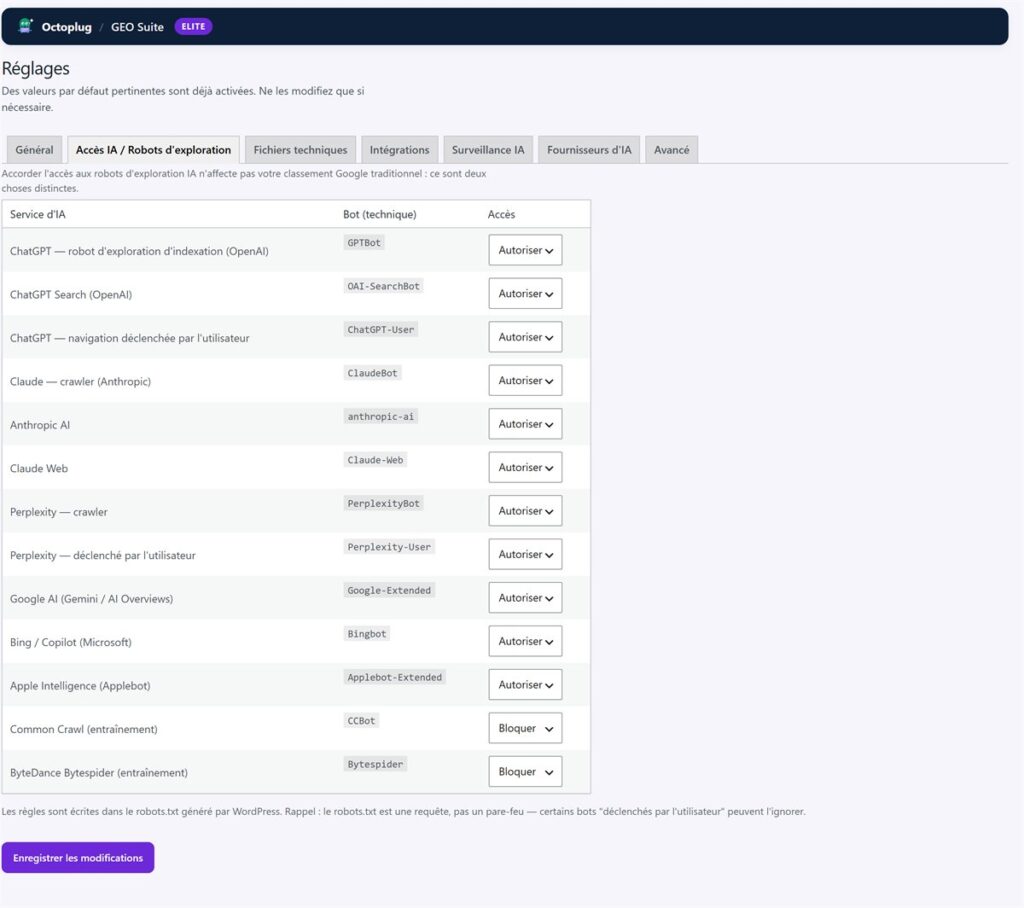
Task: Click ByteDance Bytespider (entraînement) label
Action: click(x=99, y=773)
